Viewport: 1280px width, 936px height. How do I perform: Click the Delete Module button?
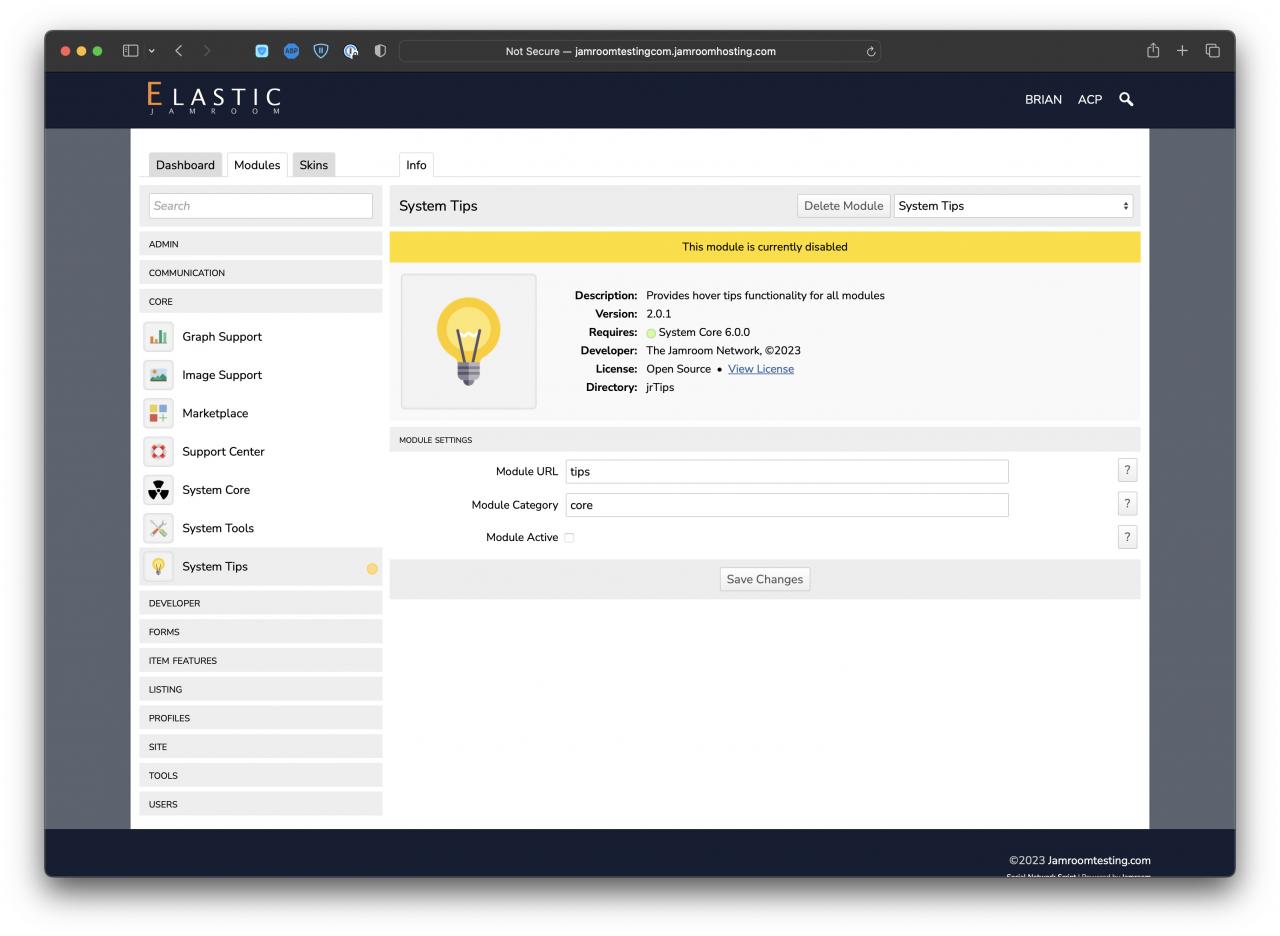pyautogui.click(x=843, y=206)
